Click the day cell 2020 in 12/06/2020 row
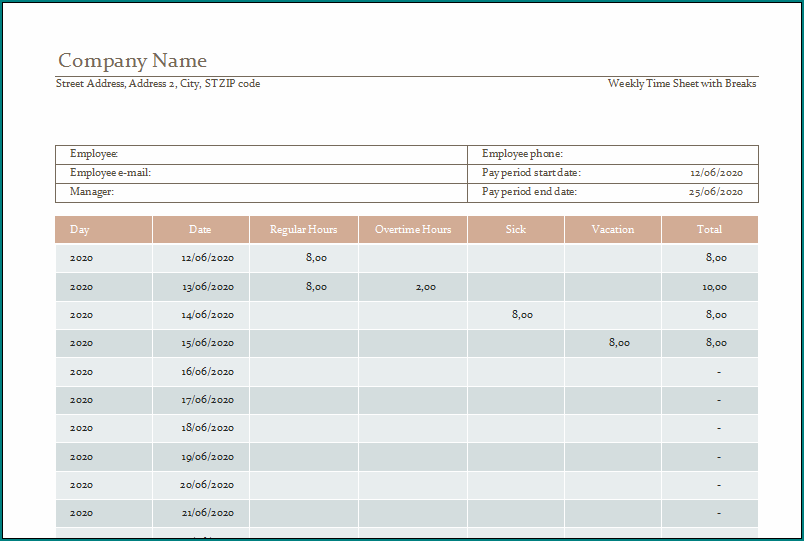804x541 pixels. 104,258
